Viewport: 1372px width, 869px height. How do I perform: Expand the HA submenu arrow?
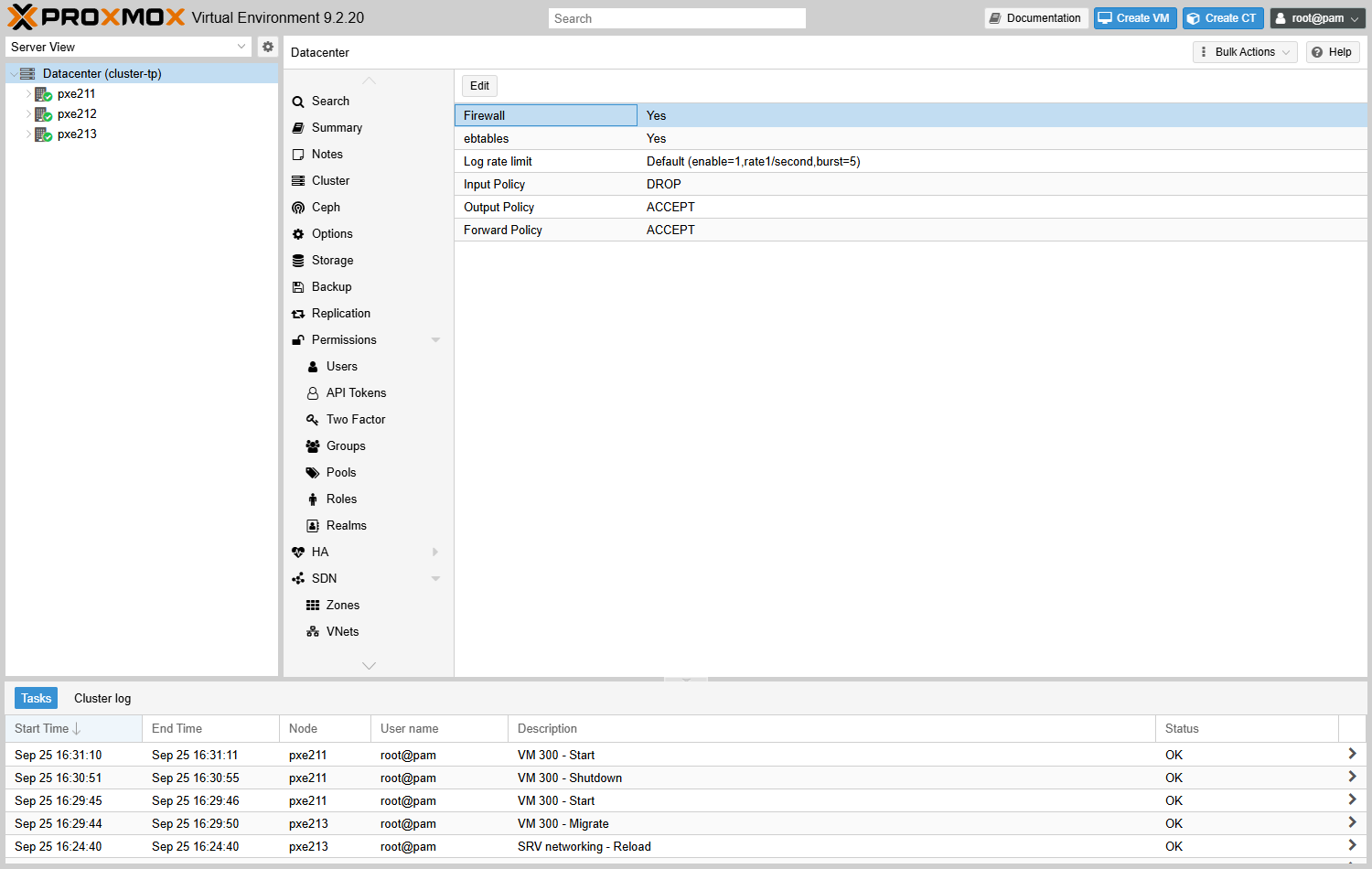point(435,553)
